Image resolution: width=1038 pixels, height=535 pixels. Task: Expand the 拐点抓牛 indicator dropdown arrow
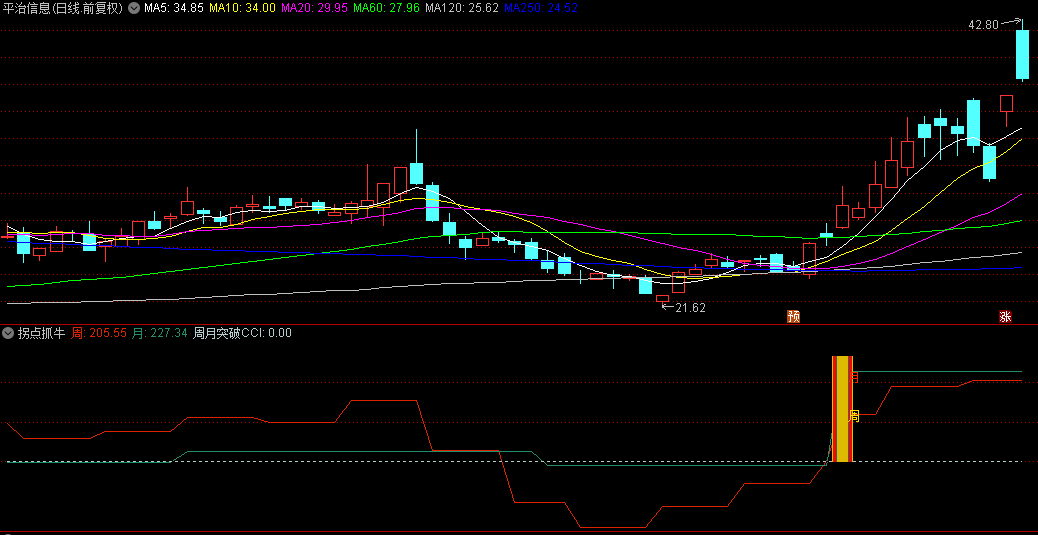pos(9,333)
